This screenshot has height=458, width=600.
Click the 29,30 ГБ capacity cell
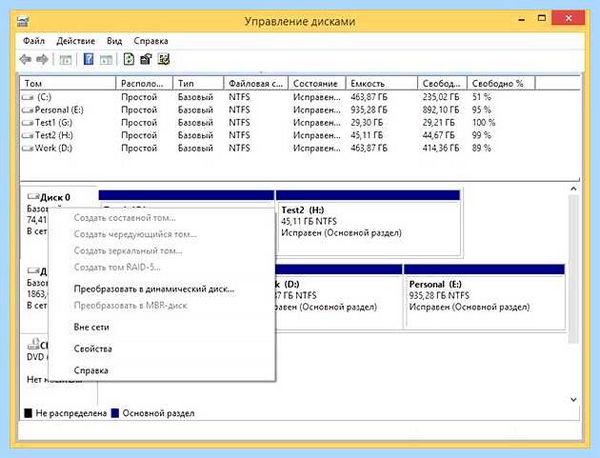pyautogui.click(x=367, y=123)
